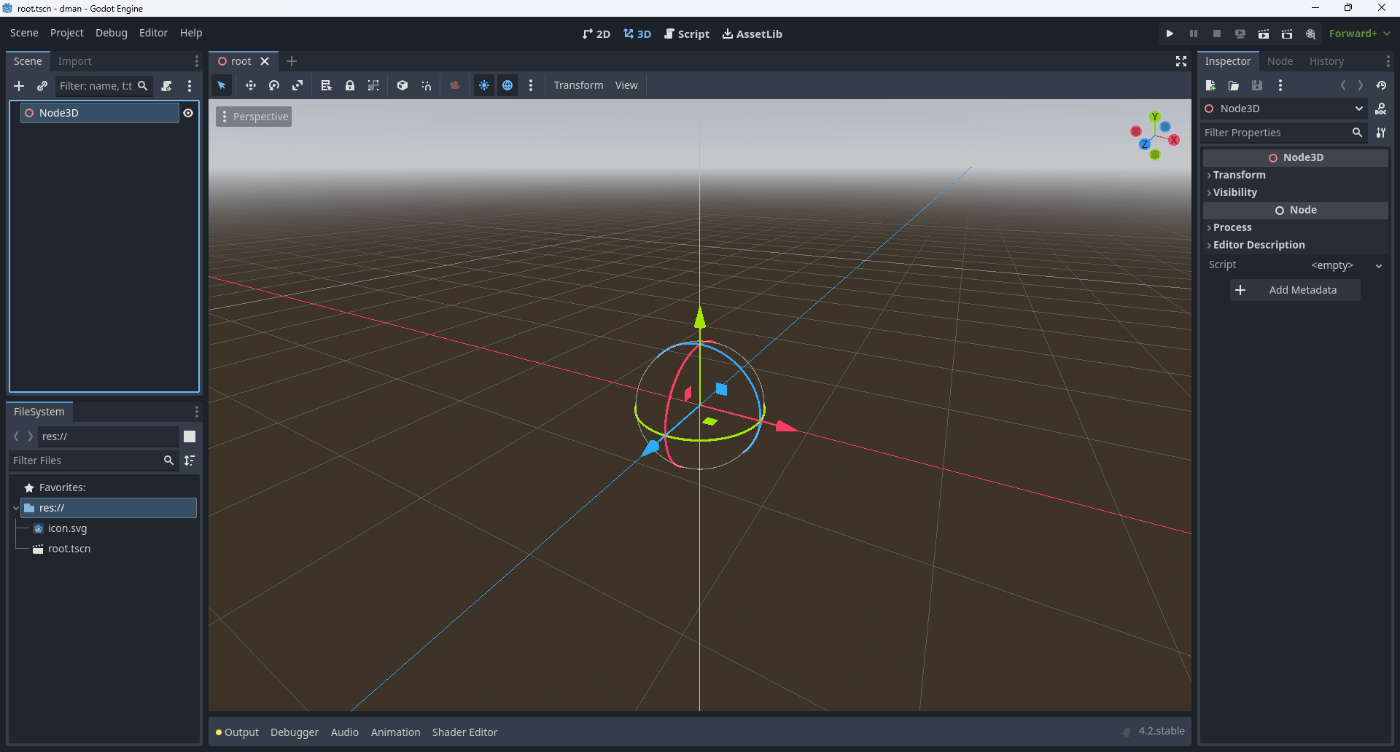Toggle Use Snap magnet icon
1400x752 pixels.
pos(426,85)
